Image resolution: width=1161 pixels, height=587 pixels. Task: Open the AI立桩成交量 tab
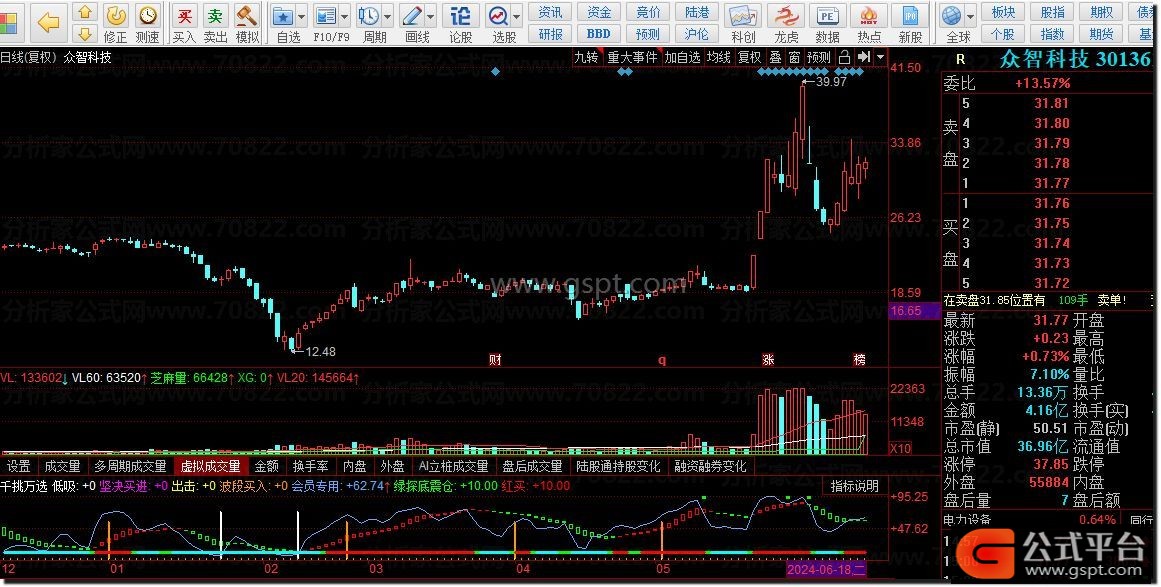tap(453, 466)
